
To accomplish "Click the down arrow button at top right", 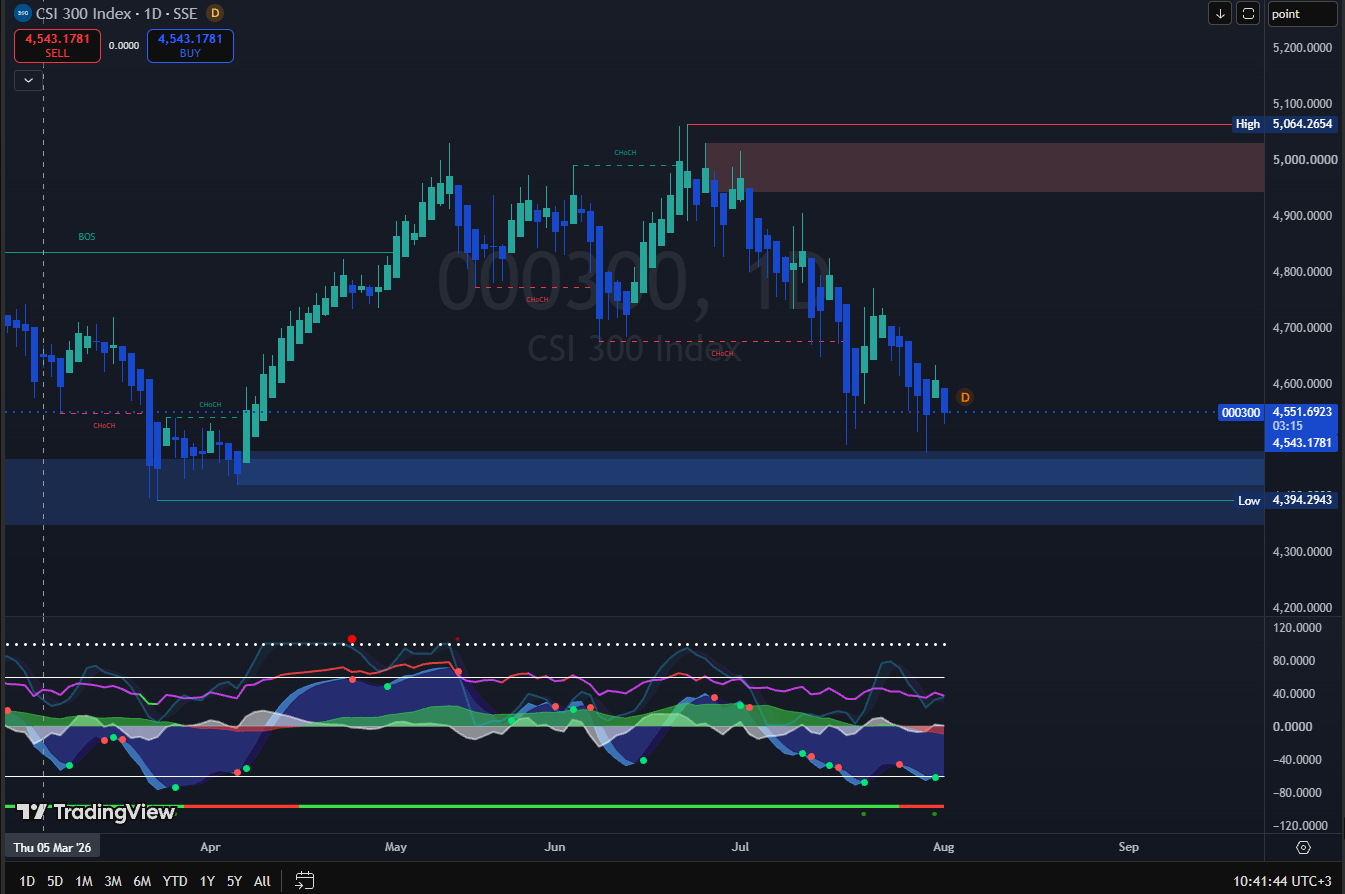I will pos(1220,13).
